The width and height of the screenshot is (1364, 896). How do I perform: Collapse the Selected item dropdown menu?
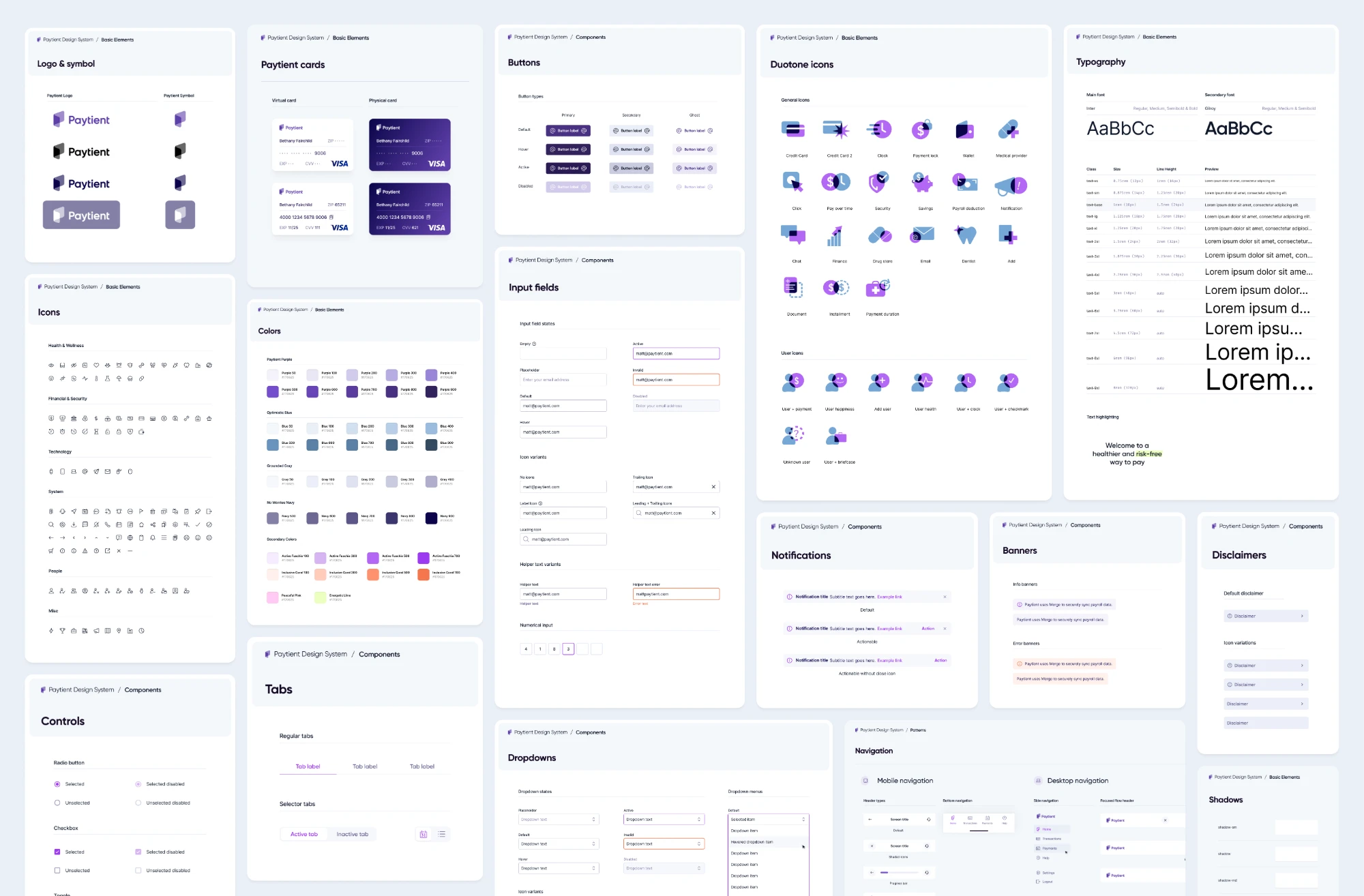(x=769, y=819)
